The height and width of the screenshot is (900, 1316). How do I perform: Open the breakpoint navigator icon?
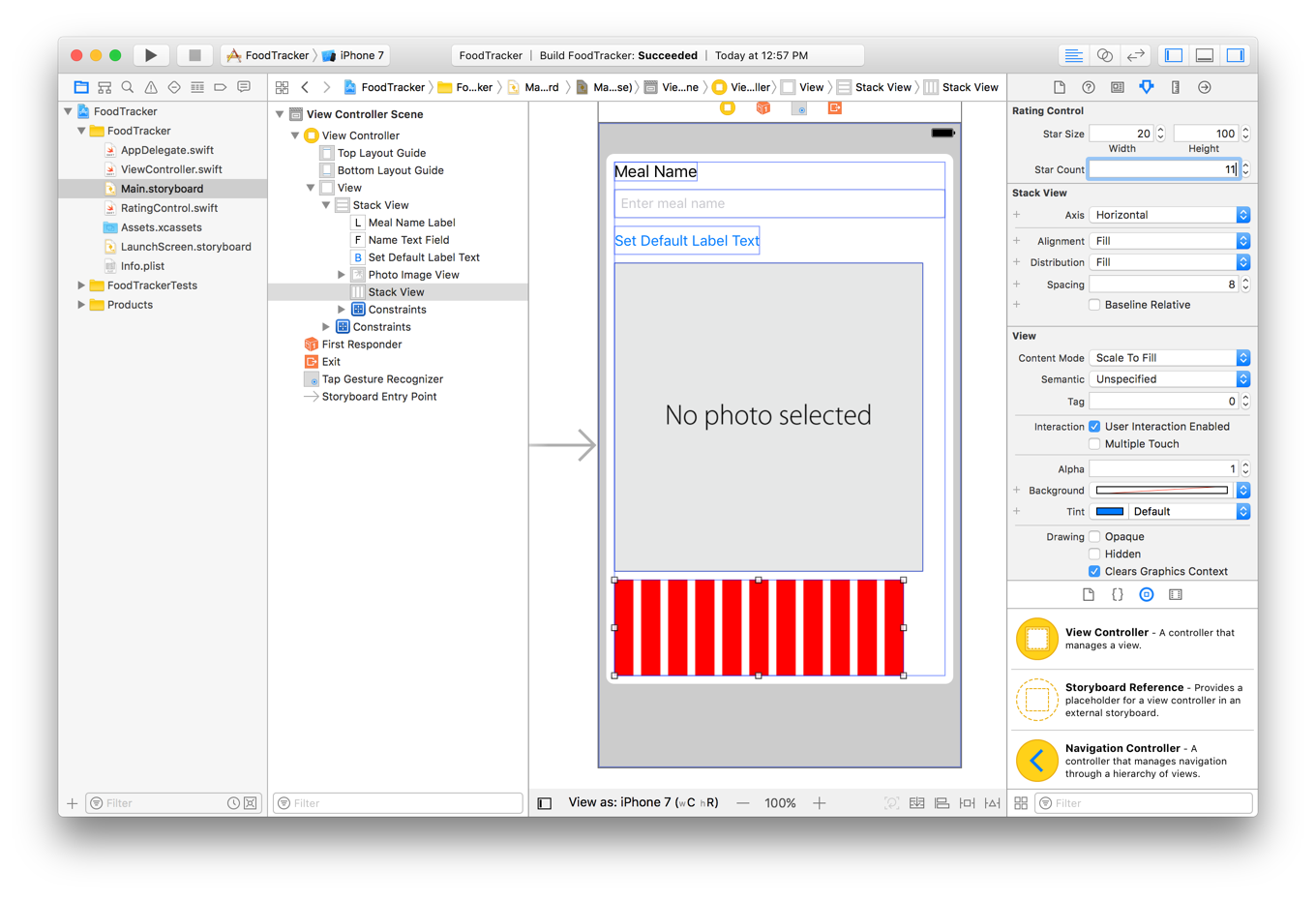tap(221, 87)
